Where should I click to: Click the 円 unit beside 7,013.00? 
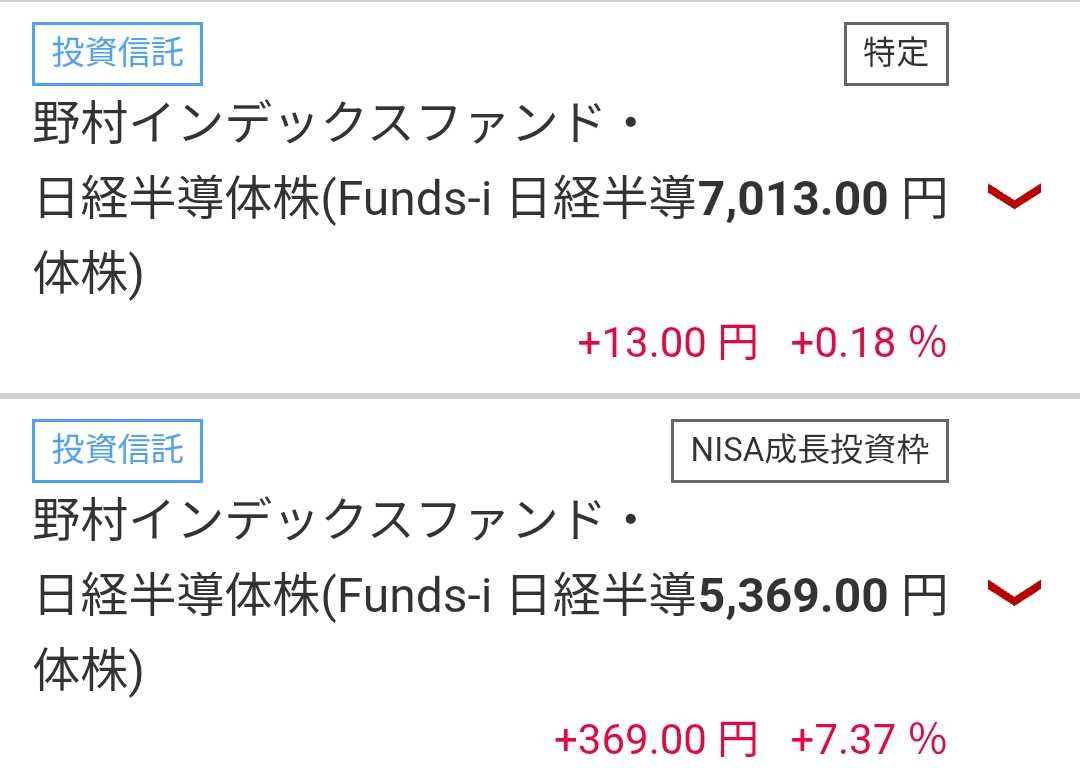pyautogui.click(x=923, y=201)
